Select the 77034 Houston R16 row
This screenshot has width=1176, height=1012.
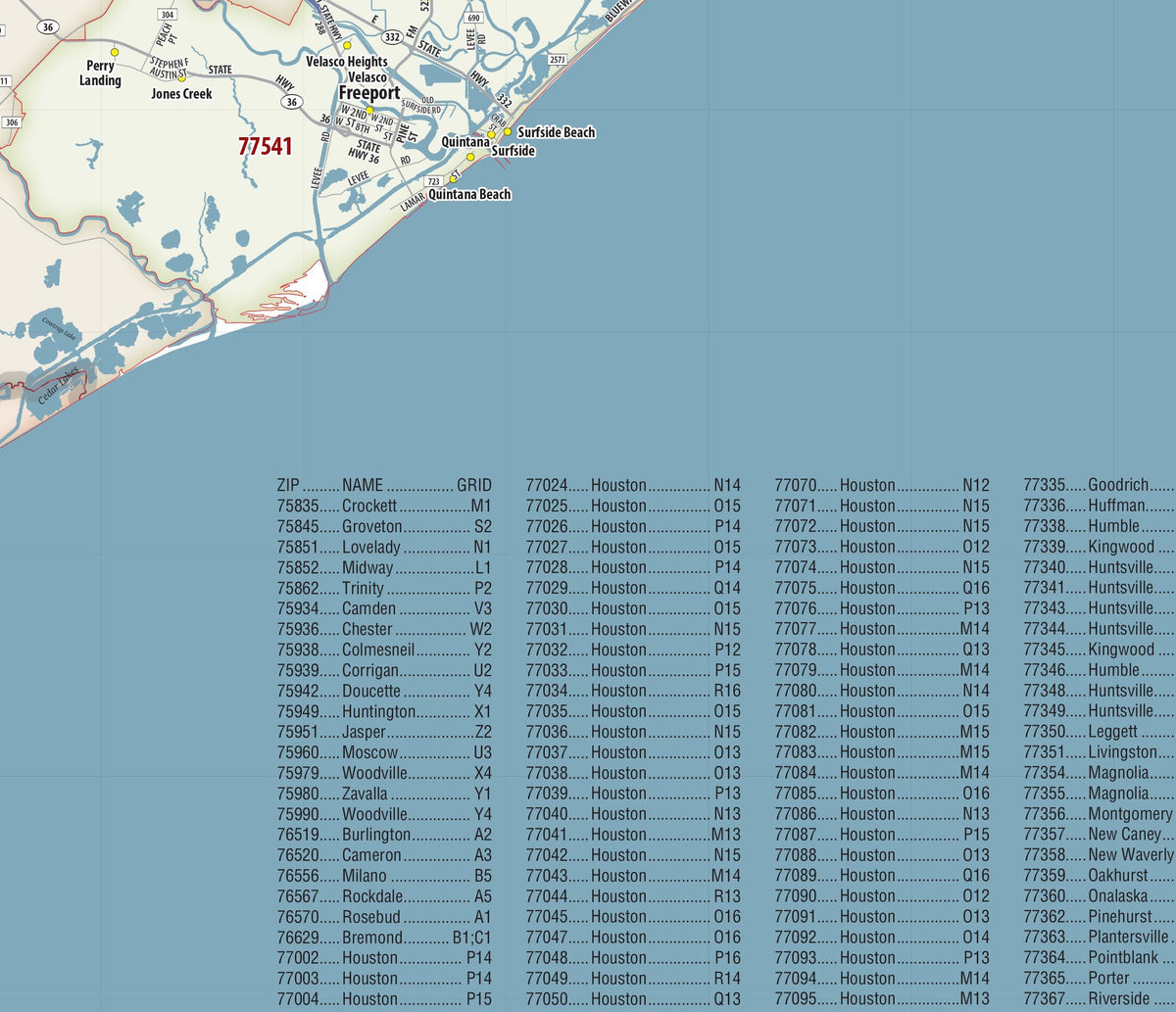click(x=633, y=691)
